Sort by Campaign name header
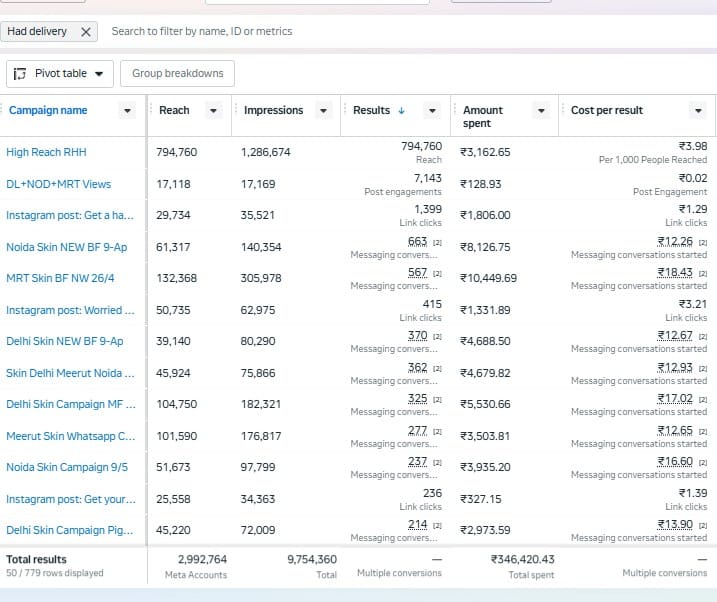 (x=48, y=111)
